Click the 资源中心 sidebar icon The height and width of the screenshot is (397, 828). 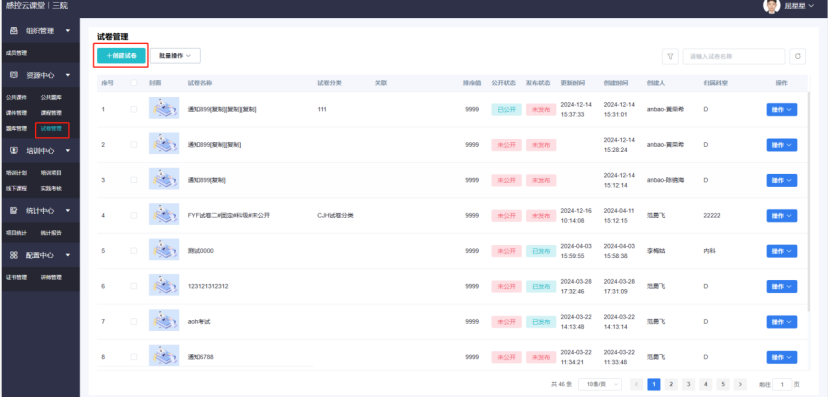pyautogui.click(x=14, y=75)
